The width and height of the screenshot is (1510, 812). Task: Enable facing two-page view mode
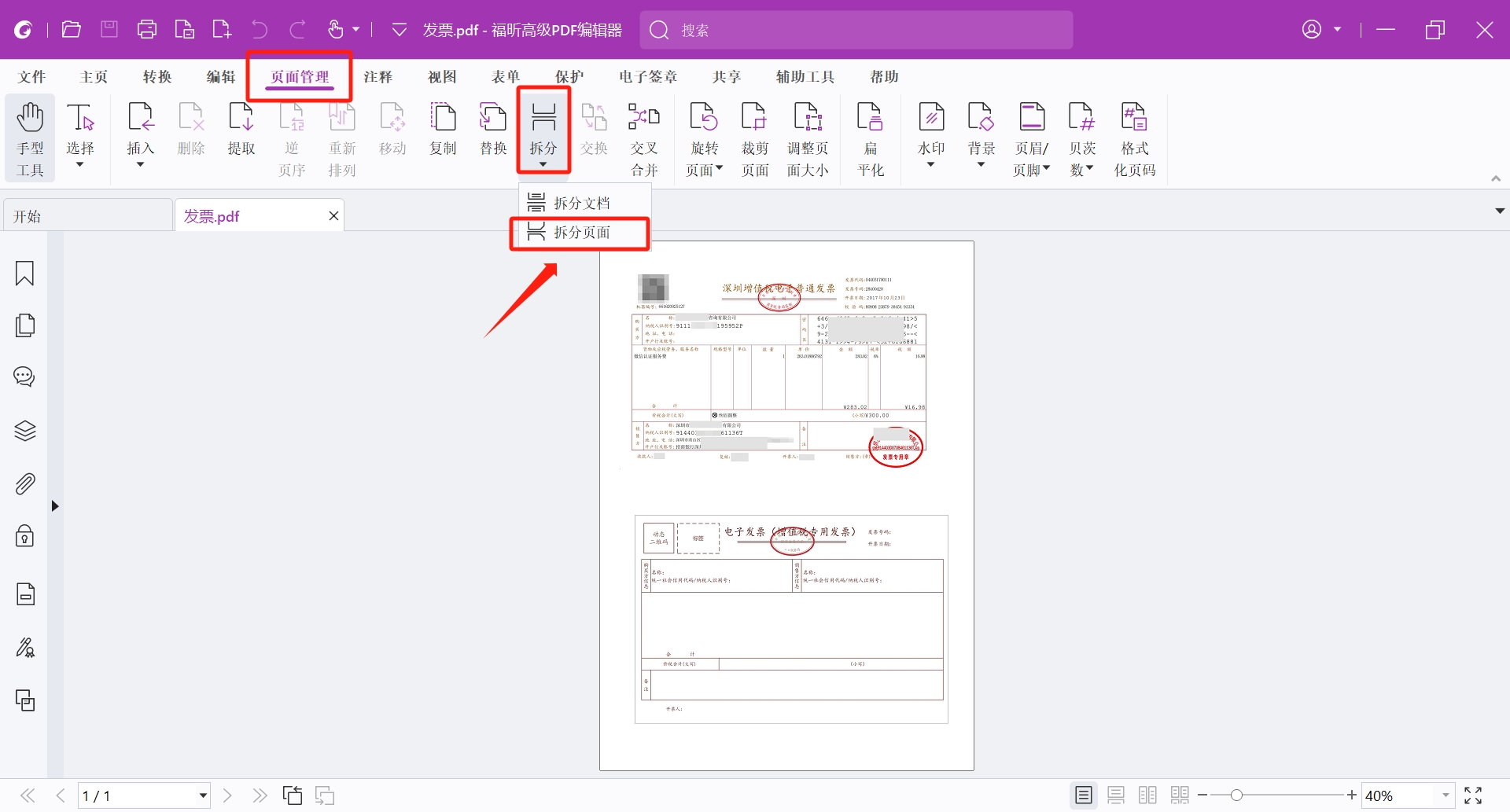(1148, 795)
